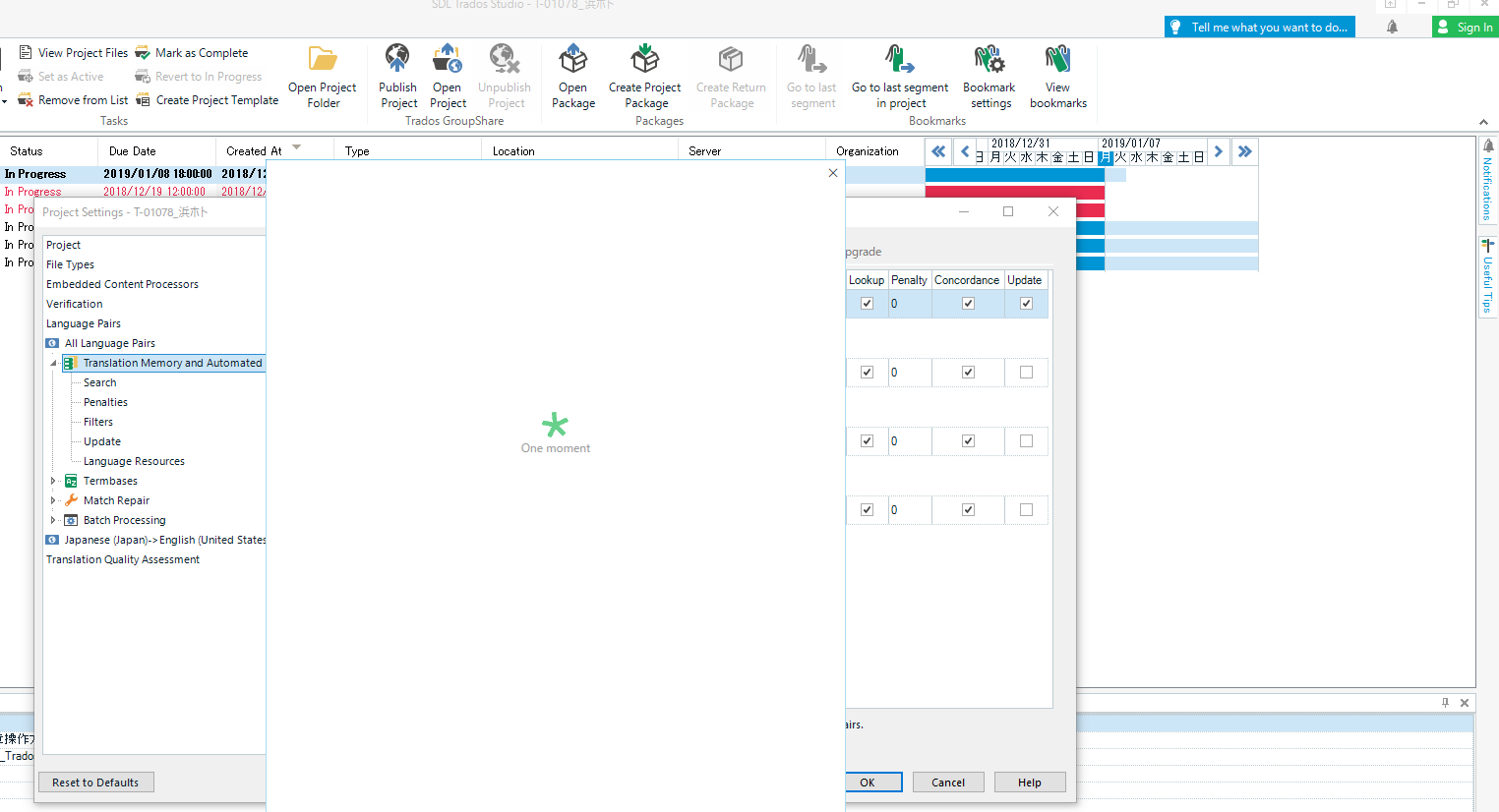Viewport: 1499px width, 812px height.
Task: Collapse Translation Memory and Automated node
Action: [x=53, y=363]
